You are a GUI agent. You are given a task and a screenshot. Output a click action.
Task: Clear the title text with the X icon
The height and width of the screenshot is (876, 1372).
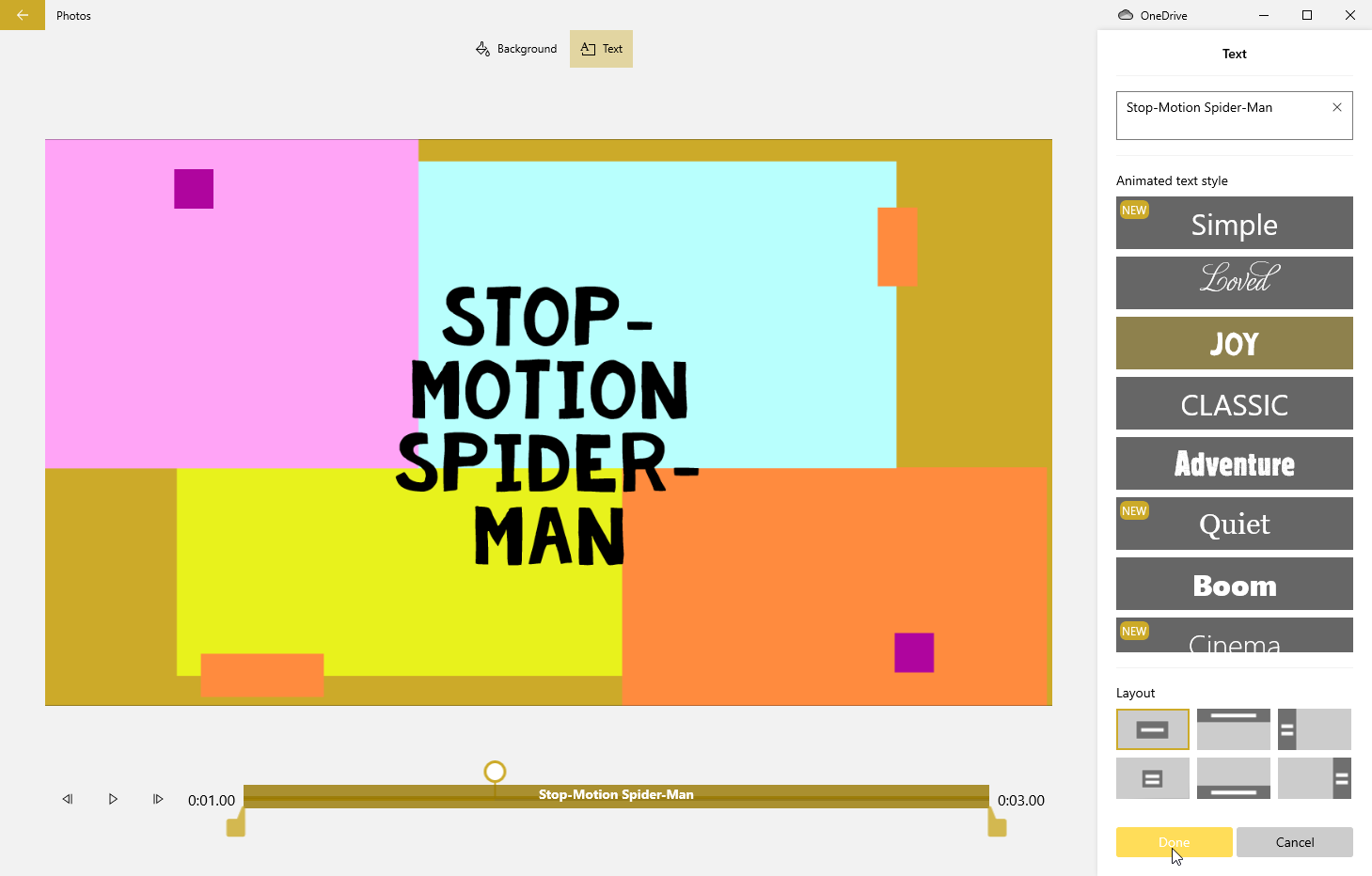1337,107
